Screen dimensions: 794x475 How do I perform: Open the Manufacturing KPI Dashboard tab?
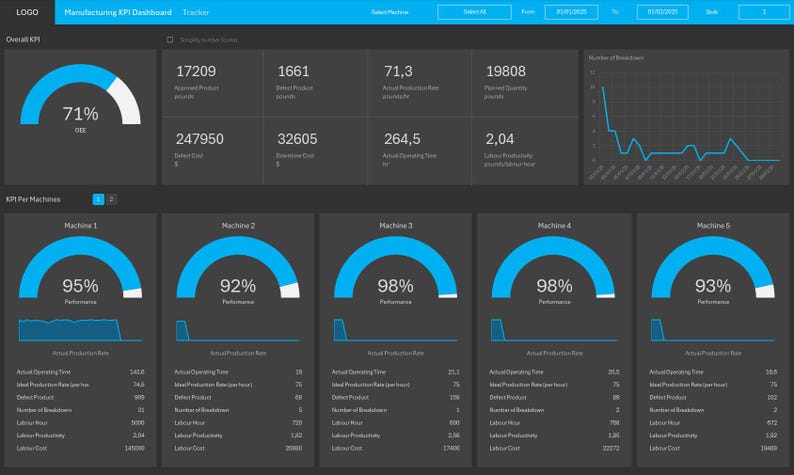(118, 12)
